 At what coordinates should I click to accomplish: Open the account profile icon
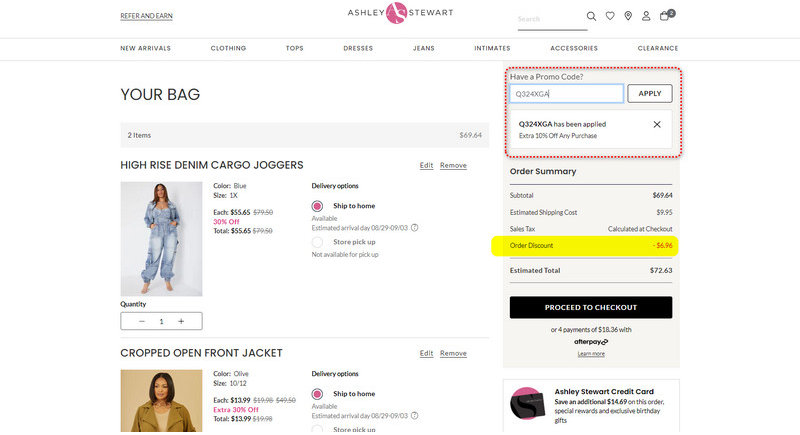(646, 16)
